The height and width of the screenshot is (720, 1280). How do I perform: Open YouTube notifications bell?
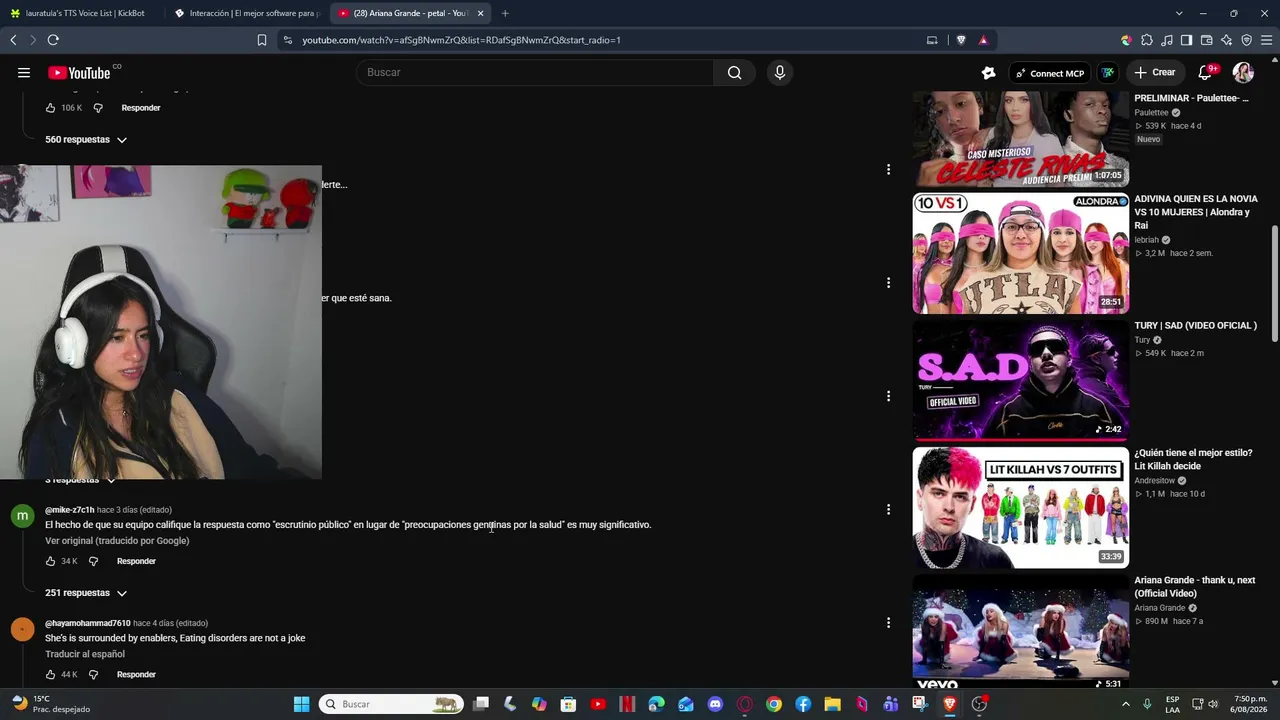pyautogui.click(x=1205, y=72)
